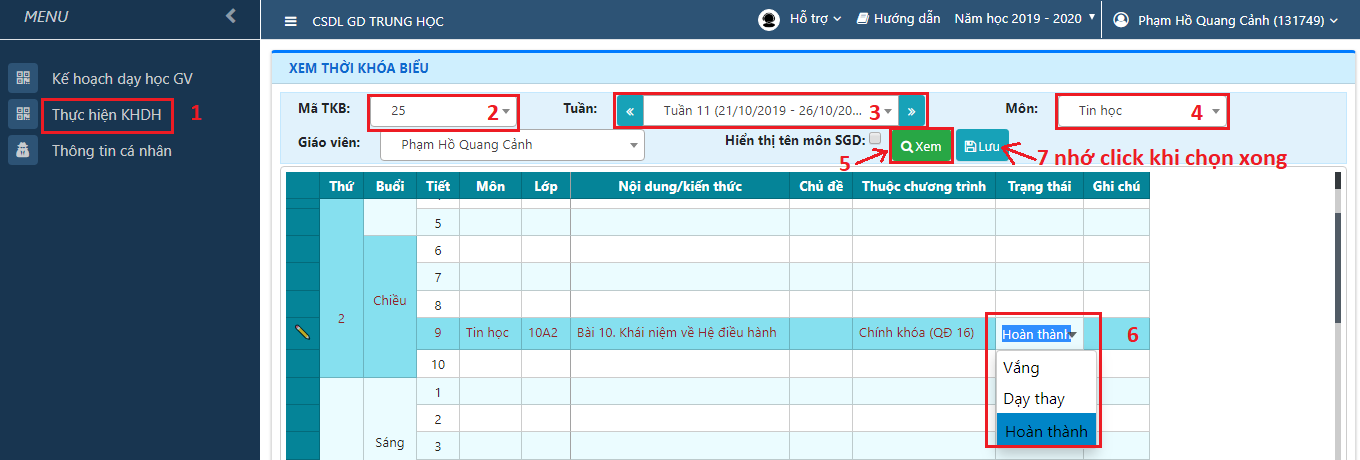
Task: Choose Hoàn thành option in status list
Action: [x=1046, y=431]
